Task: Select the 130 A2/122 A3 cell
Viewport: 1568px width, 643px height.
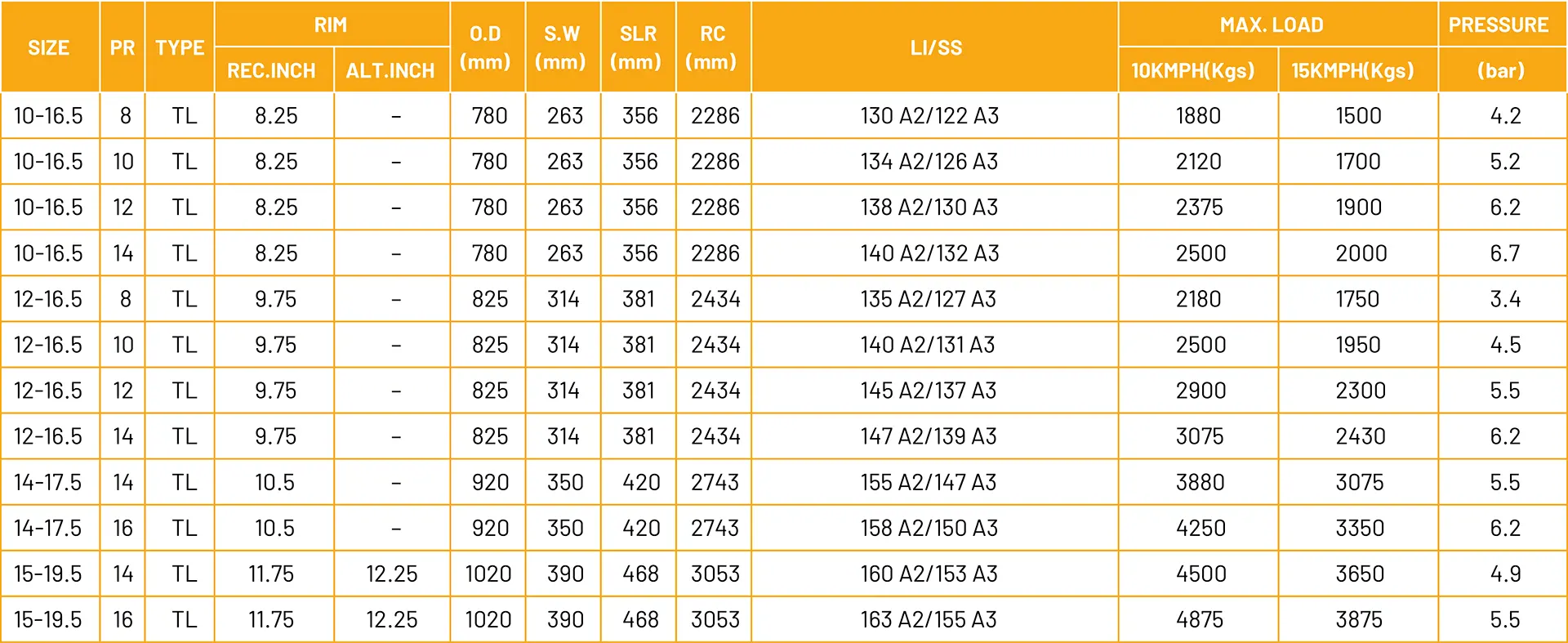Action: coord(929,116)
